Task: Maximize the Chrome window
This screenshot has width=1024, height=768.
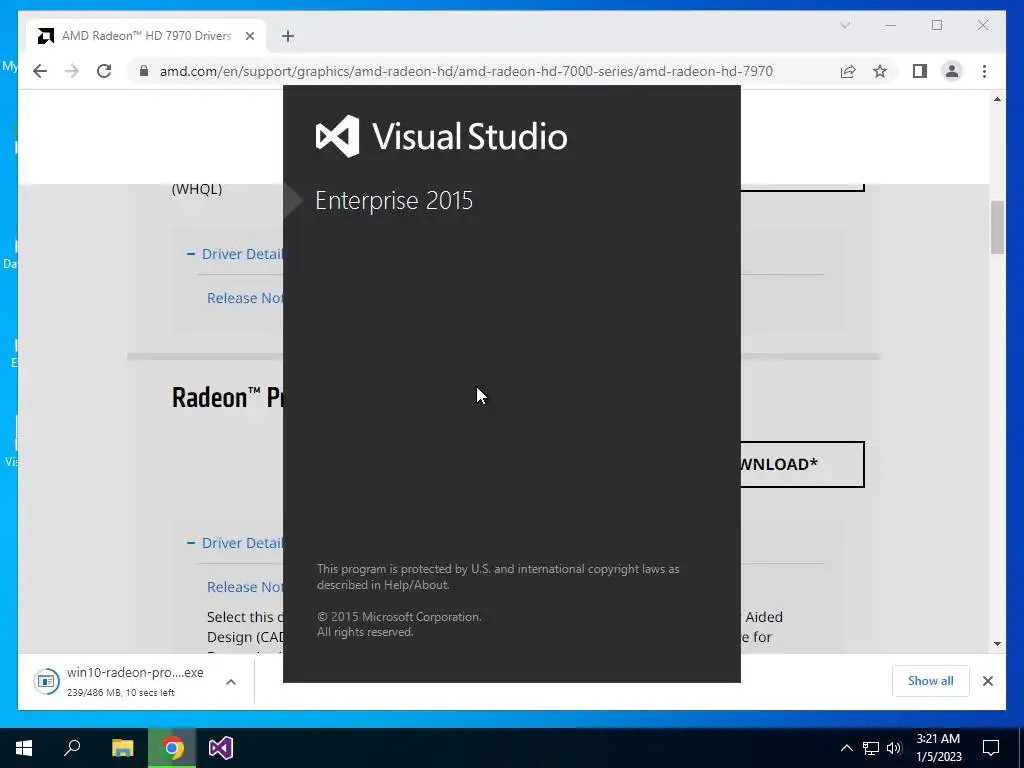Action: 937,25
